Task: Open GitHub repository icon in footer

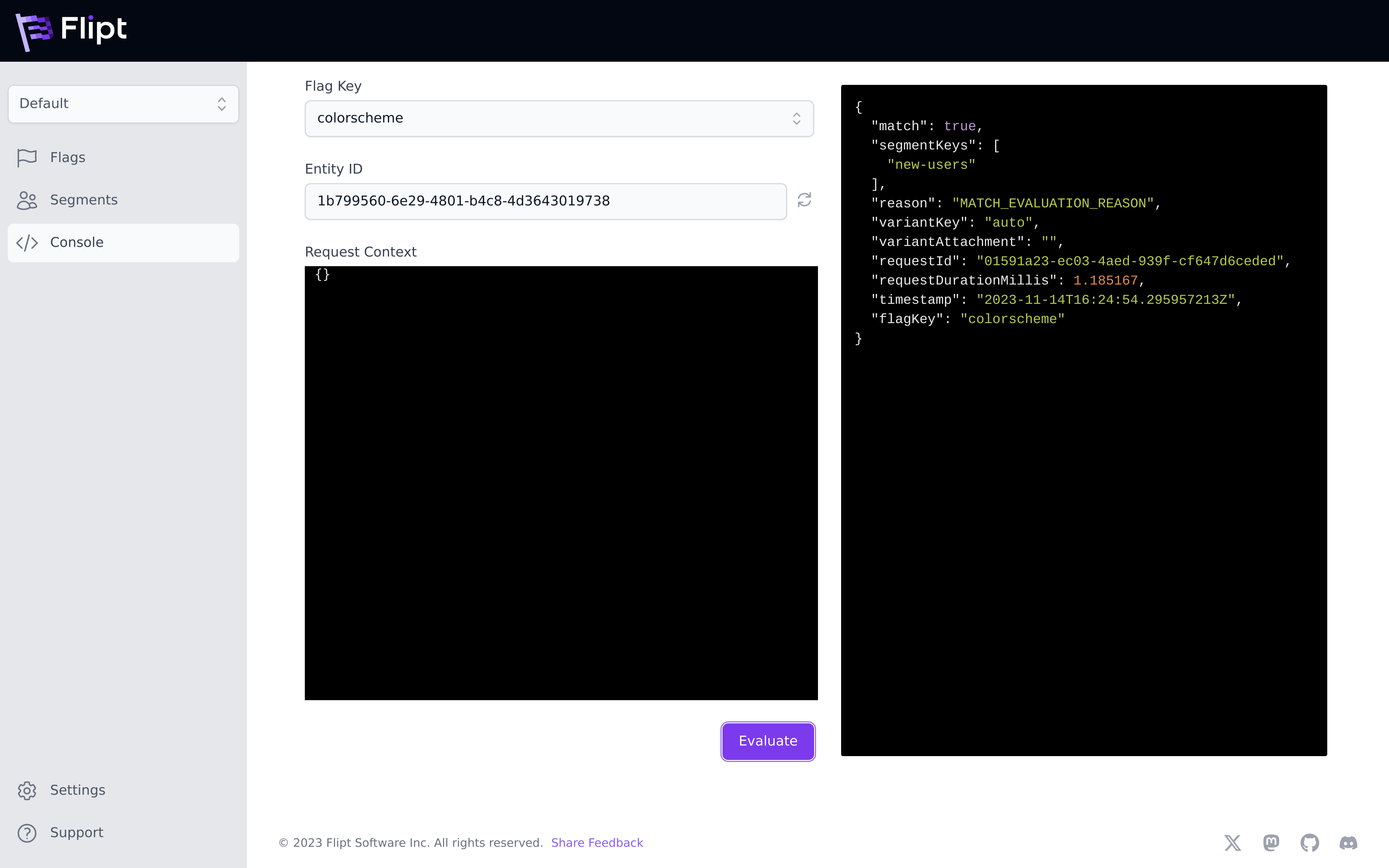Action: pos(1309,843)
